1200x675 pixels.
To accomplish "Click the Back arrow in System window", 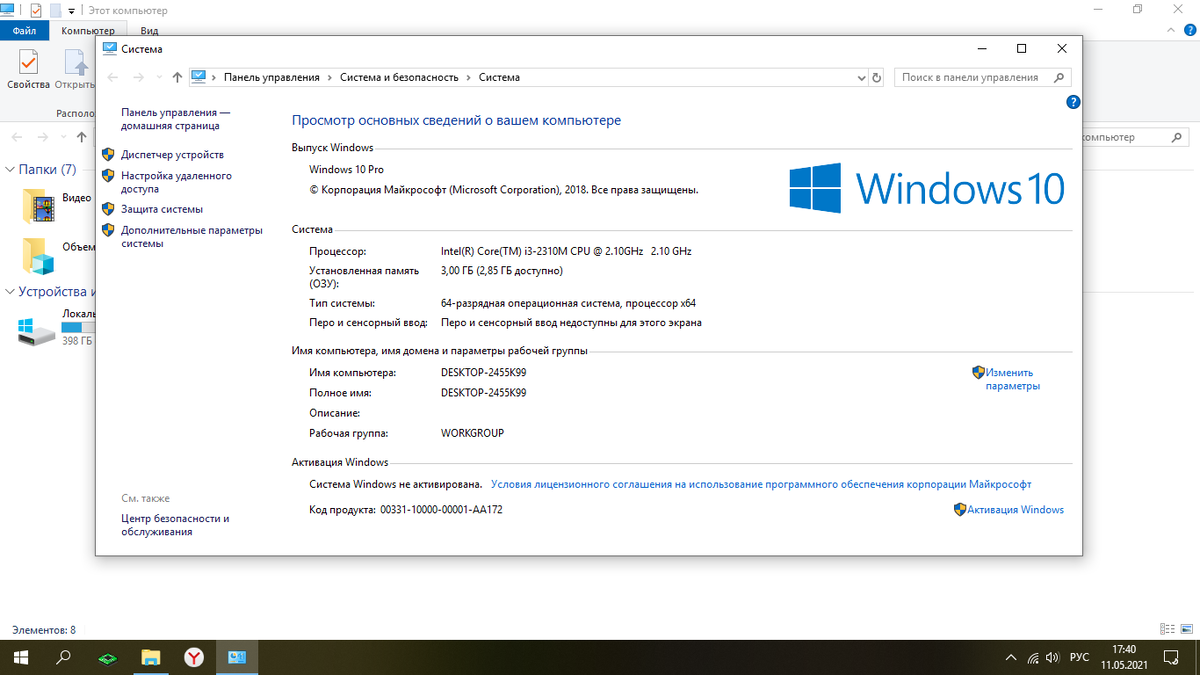I will (x=113, y=77).
